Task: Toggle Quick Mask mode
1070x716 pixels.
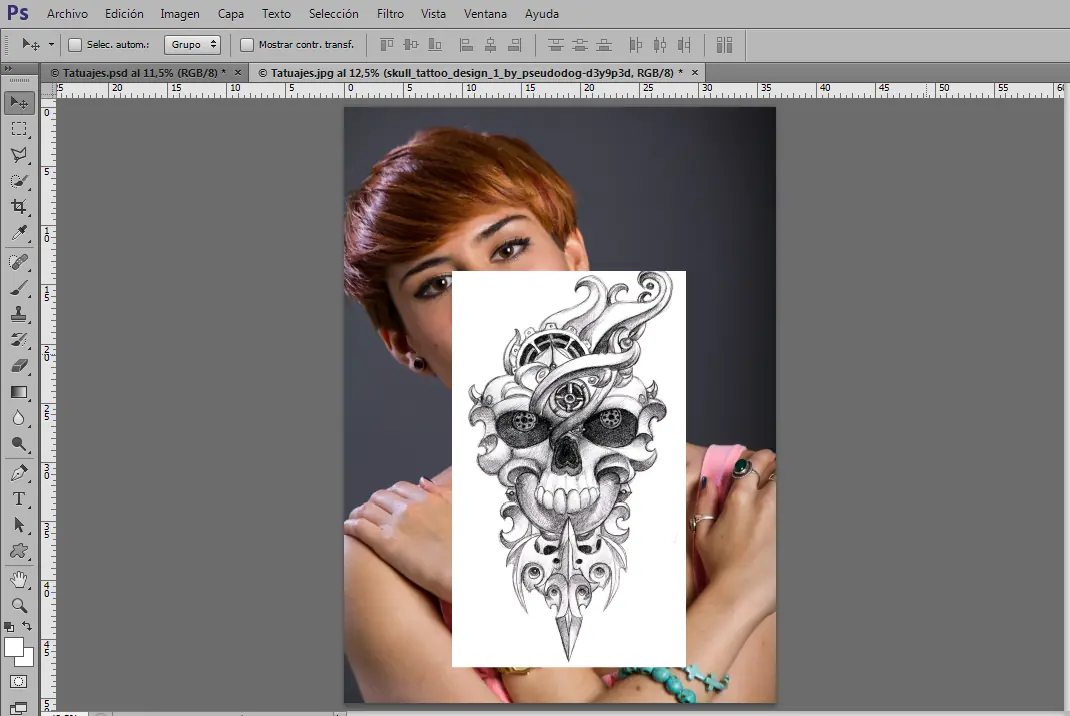Action: point(18,682)
